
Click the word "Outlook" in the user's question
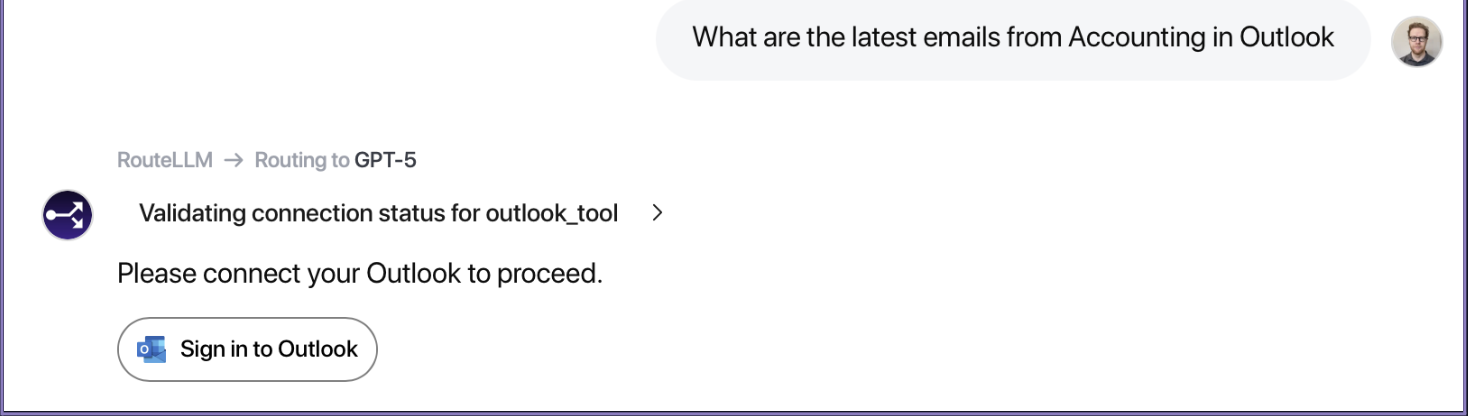point(1287,38)
